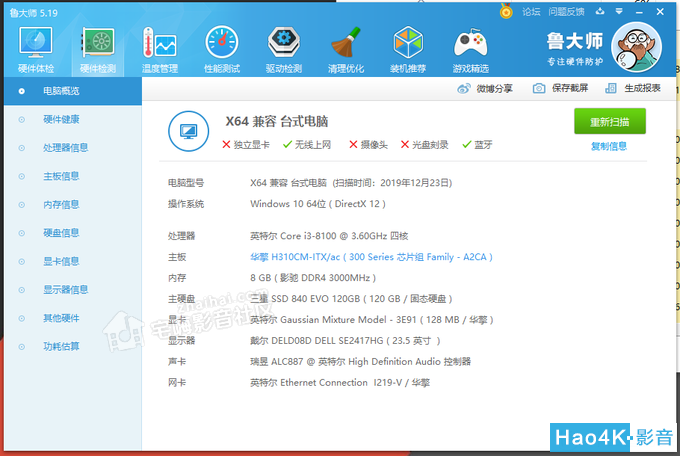Click the 生成报表 report icon
Viewport: 680px width, 456px height.
[611, 88]
